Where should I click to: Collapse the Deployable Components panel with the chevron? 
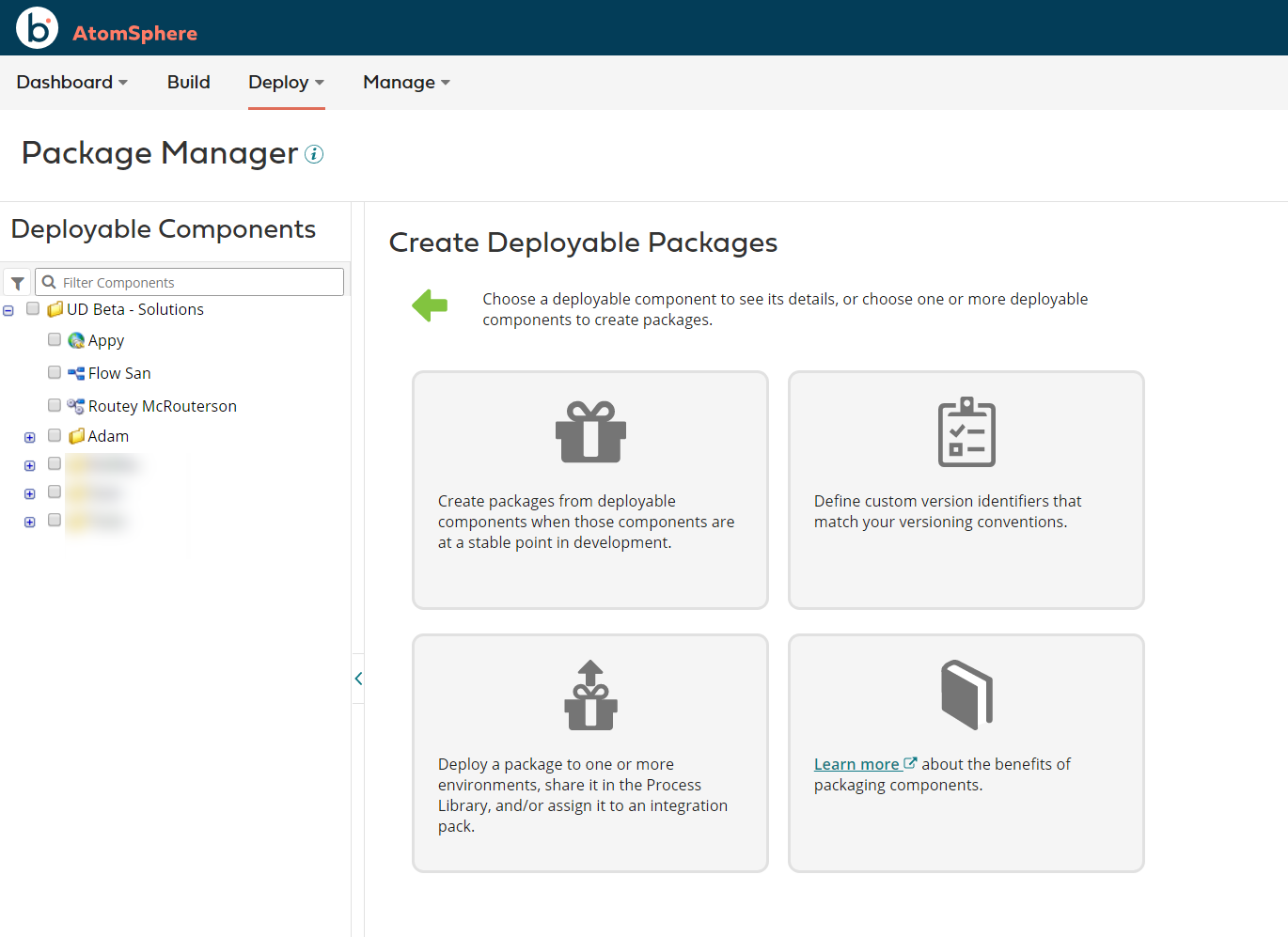[357, 678]
